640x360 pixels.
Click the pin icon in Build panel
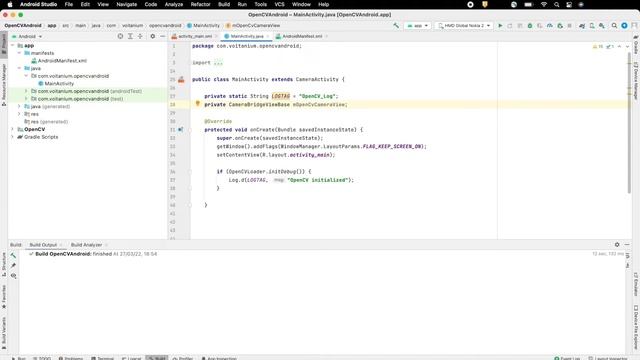click(13, 265)
